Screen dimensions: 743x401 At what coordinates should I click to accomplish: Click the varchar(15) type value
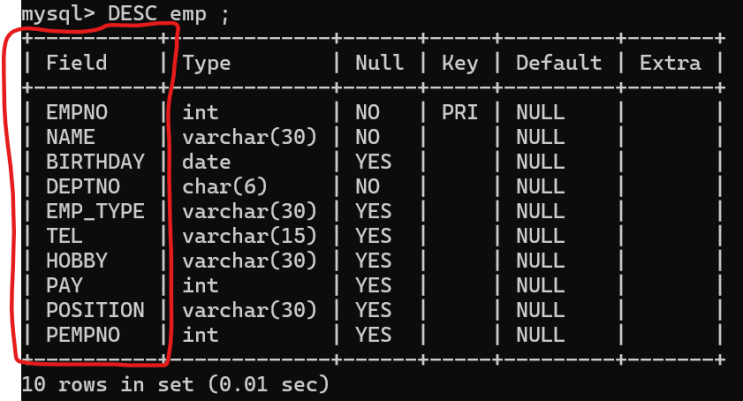pos(249,236)
